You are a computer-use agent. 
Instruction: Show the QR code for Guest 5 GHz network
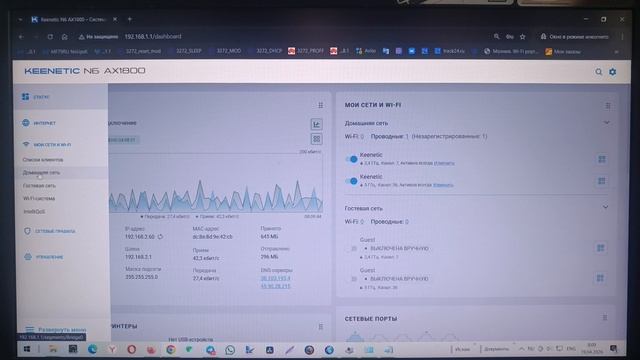tap(600, 278)
